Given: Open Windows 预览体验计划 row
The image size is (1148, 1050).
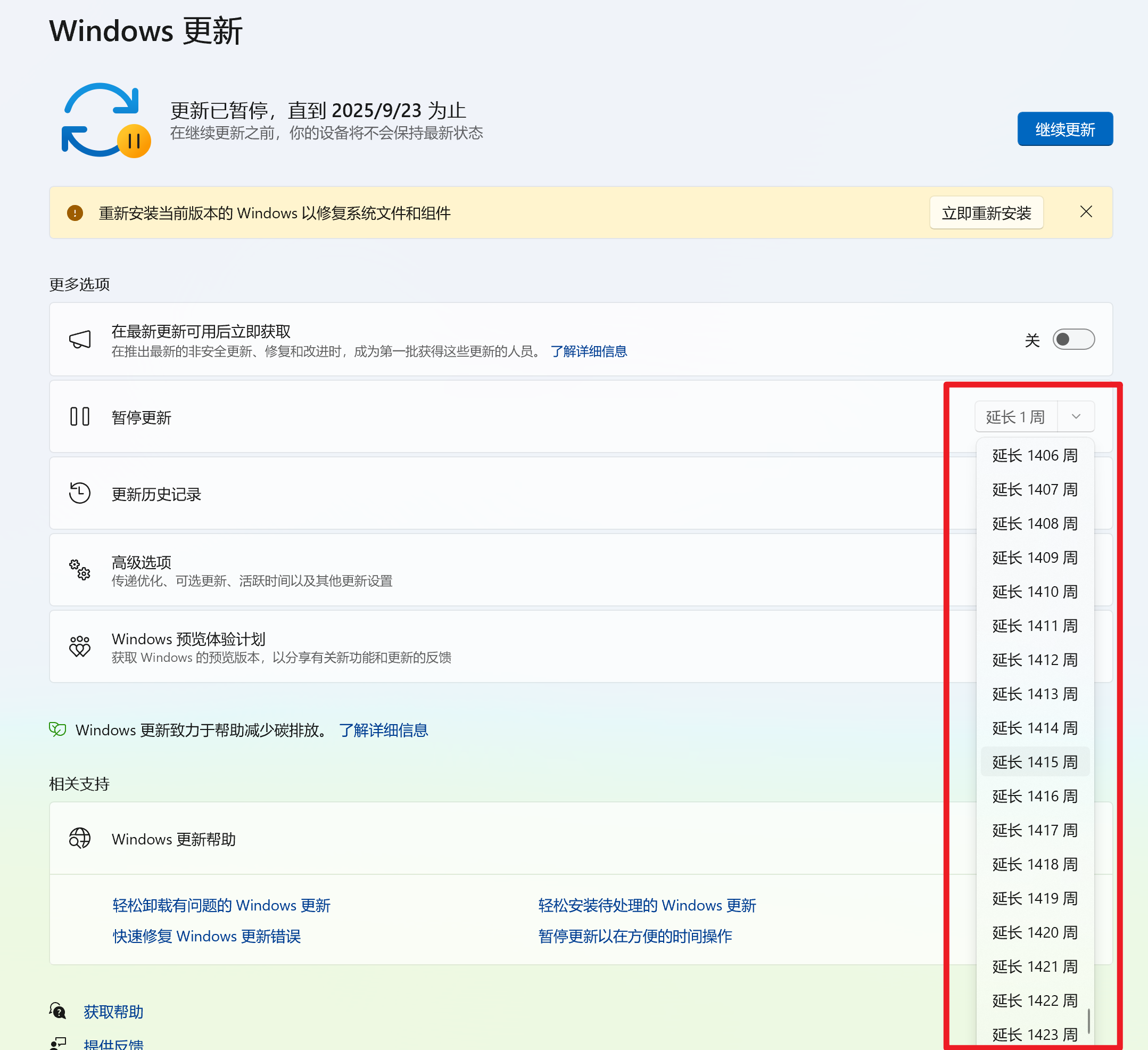Looking at the screenshot, I should (x=581, y=646).
